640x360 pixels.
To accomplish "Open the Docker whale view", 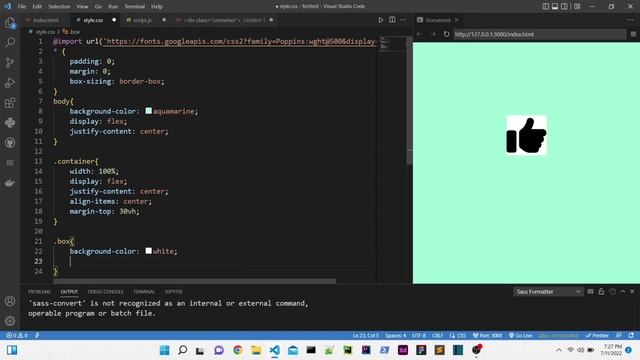I will click(x=10, y=182).
